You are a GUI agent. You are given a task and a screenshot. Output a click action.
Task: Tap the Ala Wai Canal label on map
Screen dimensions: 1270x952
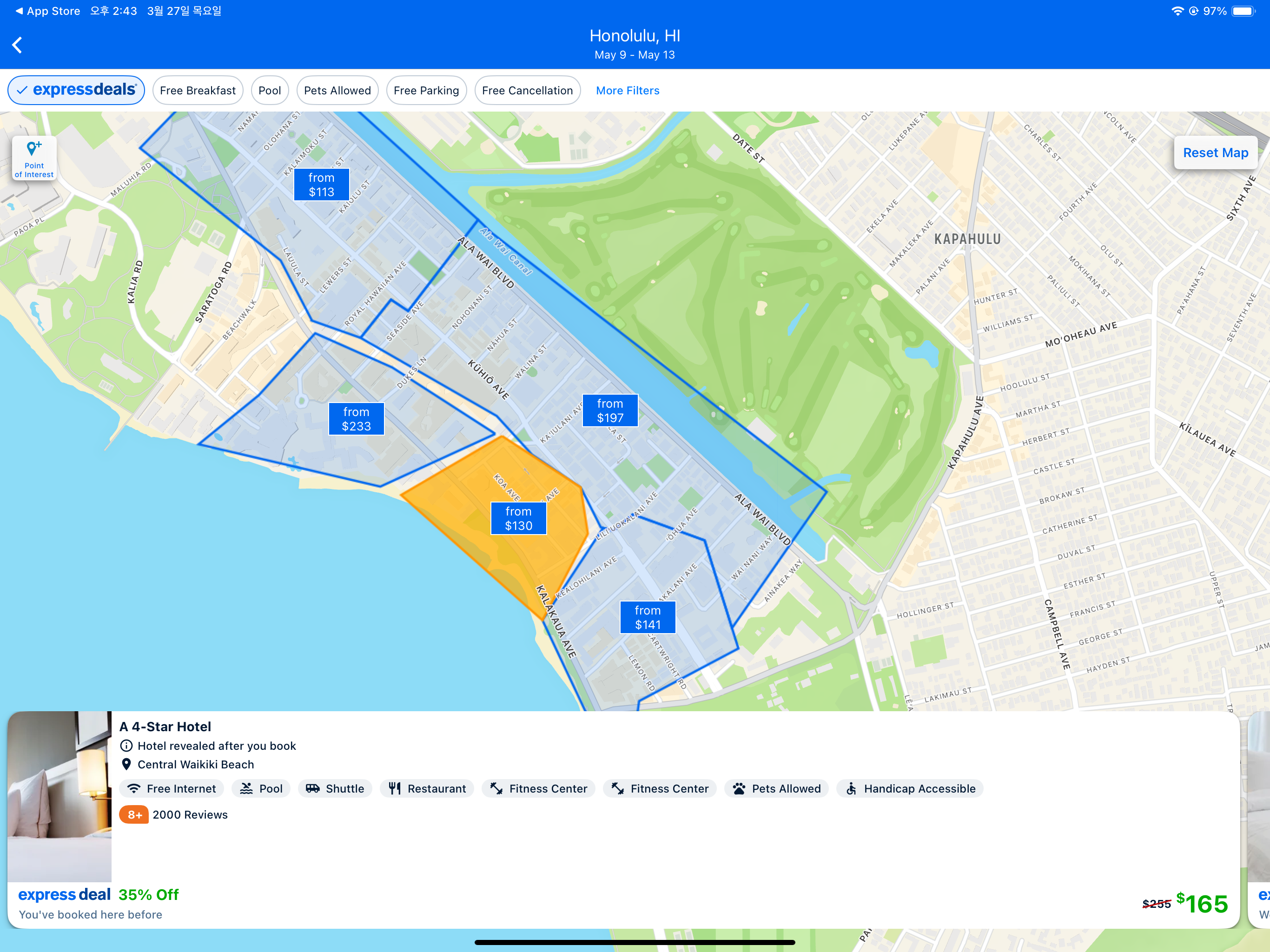point(506,251)
